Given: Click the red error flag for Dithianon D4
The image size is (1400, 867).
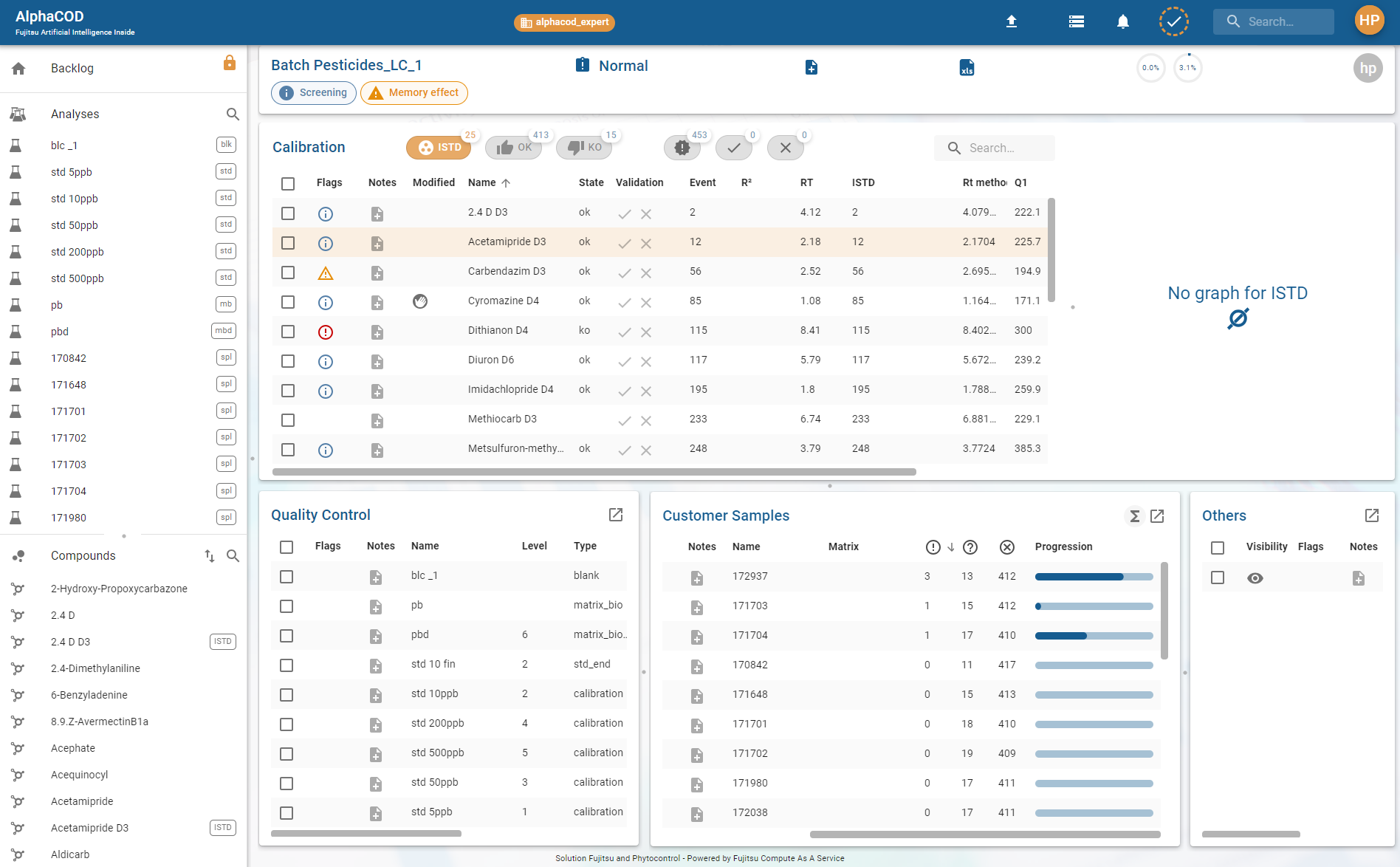Looking at the screenshot, I should 326,332.
